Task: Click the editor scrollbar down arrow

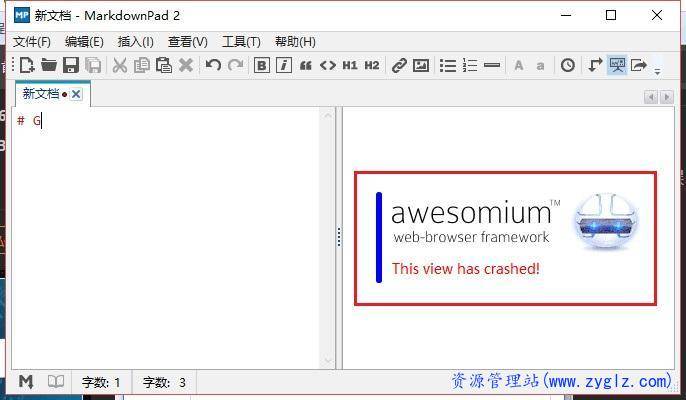Action: coord(328,361)
